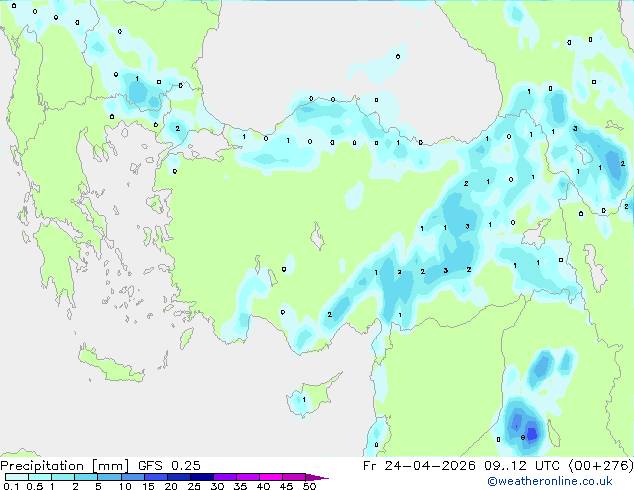Click the "0.5" legend scale label
This screenshot has height=490, width=634.
click(35, 486)
